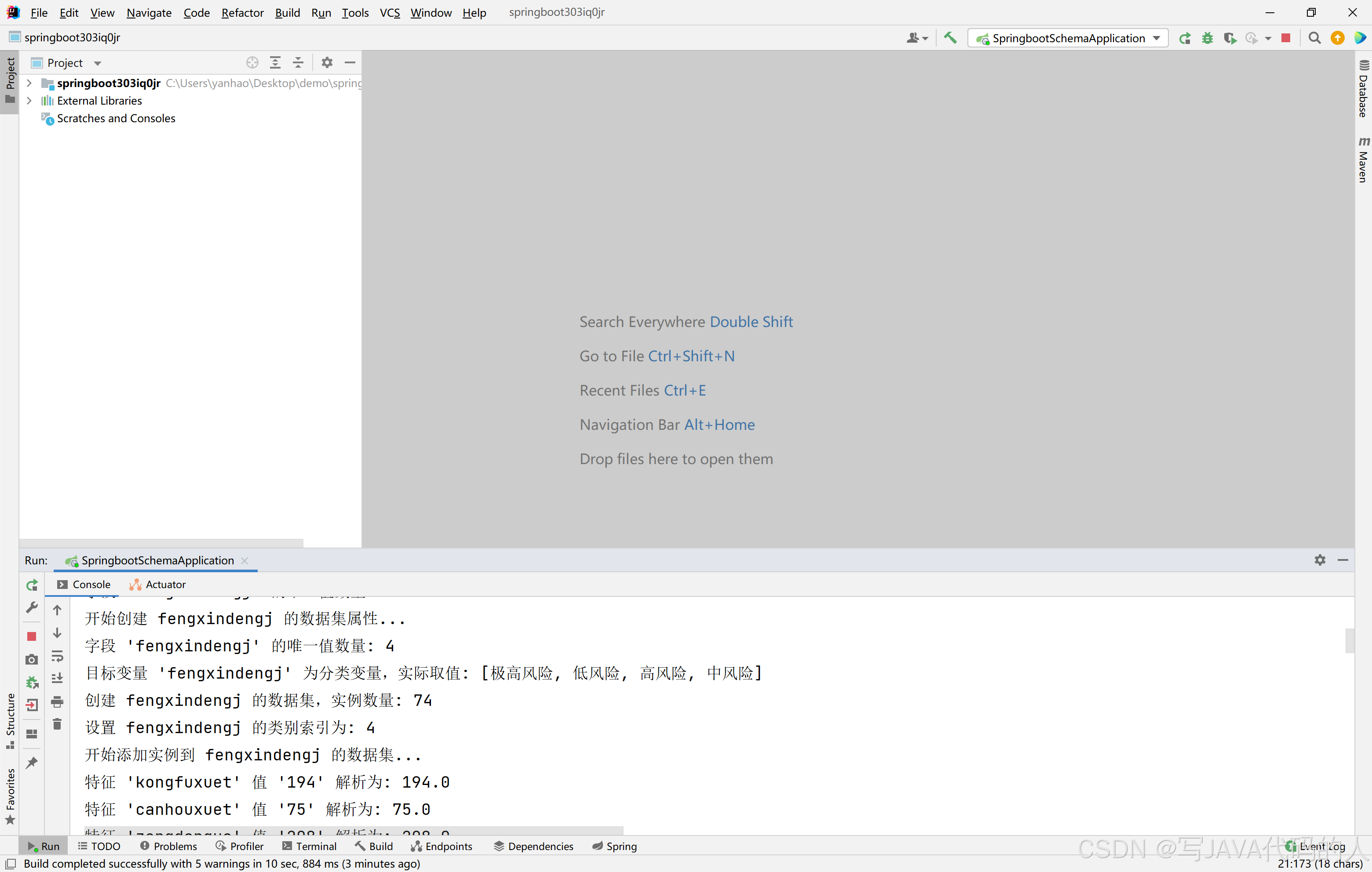The height and width of the screenshot is (872, 1372).
Task: Stop the process in Run panel sidebar
Action: (x=32, y=636)
